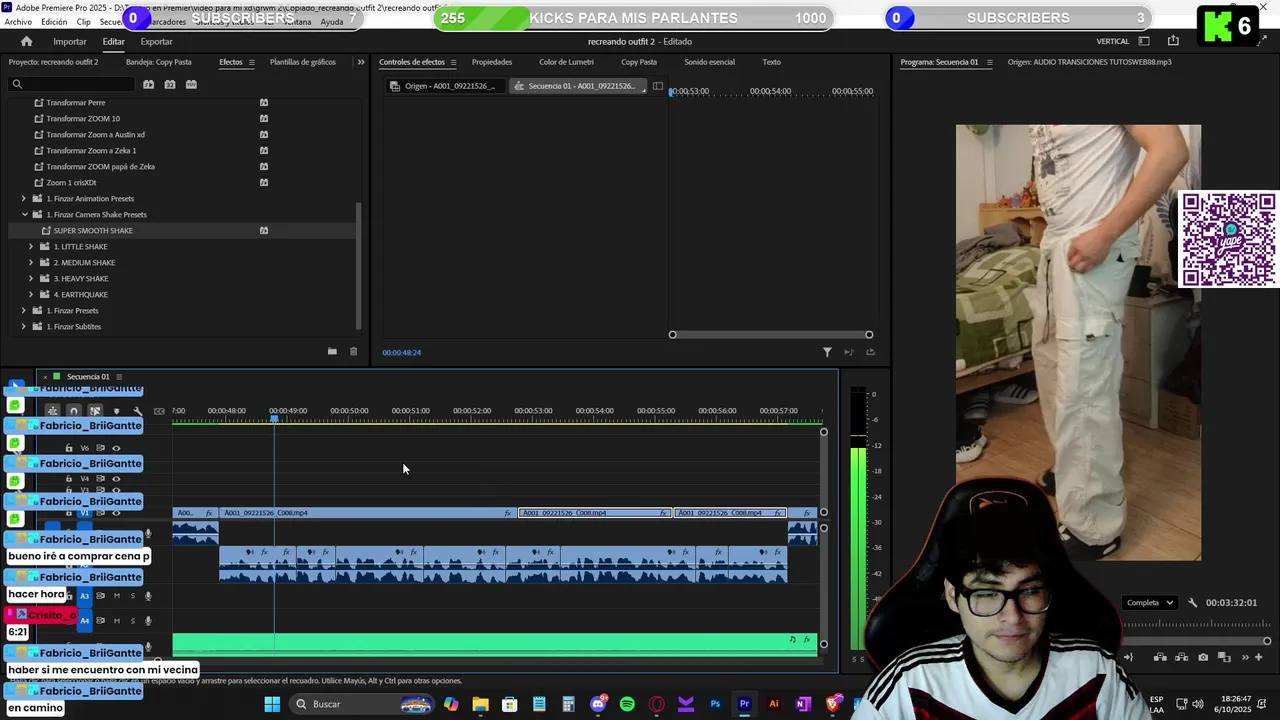Open Program Monitor button editor plus icon
1280x720 pixels.
[1258, 657]
